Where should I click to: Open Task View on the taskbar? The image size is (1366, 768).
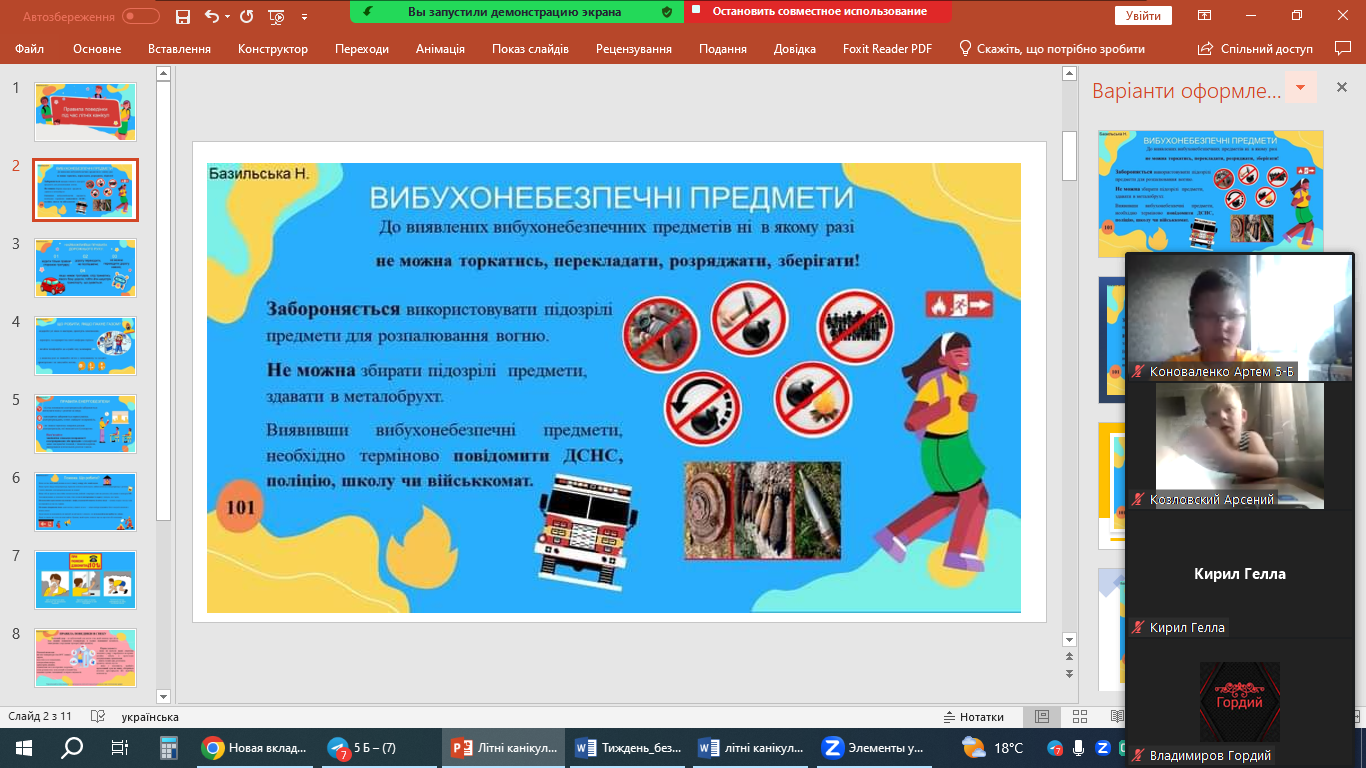click(120, 747)
